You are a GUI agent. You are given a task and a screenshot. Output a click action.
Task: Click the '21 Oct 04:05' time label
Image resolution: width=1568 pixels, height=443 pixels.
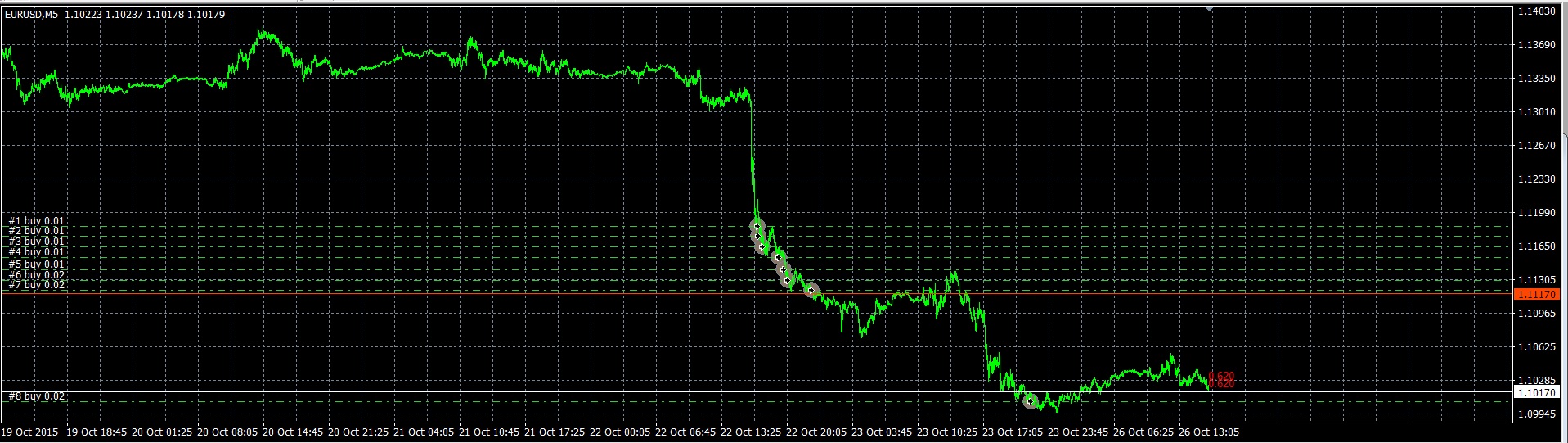[424, 432]
